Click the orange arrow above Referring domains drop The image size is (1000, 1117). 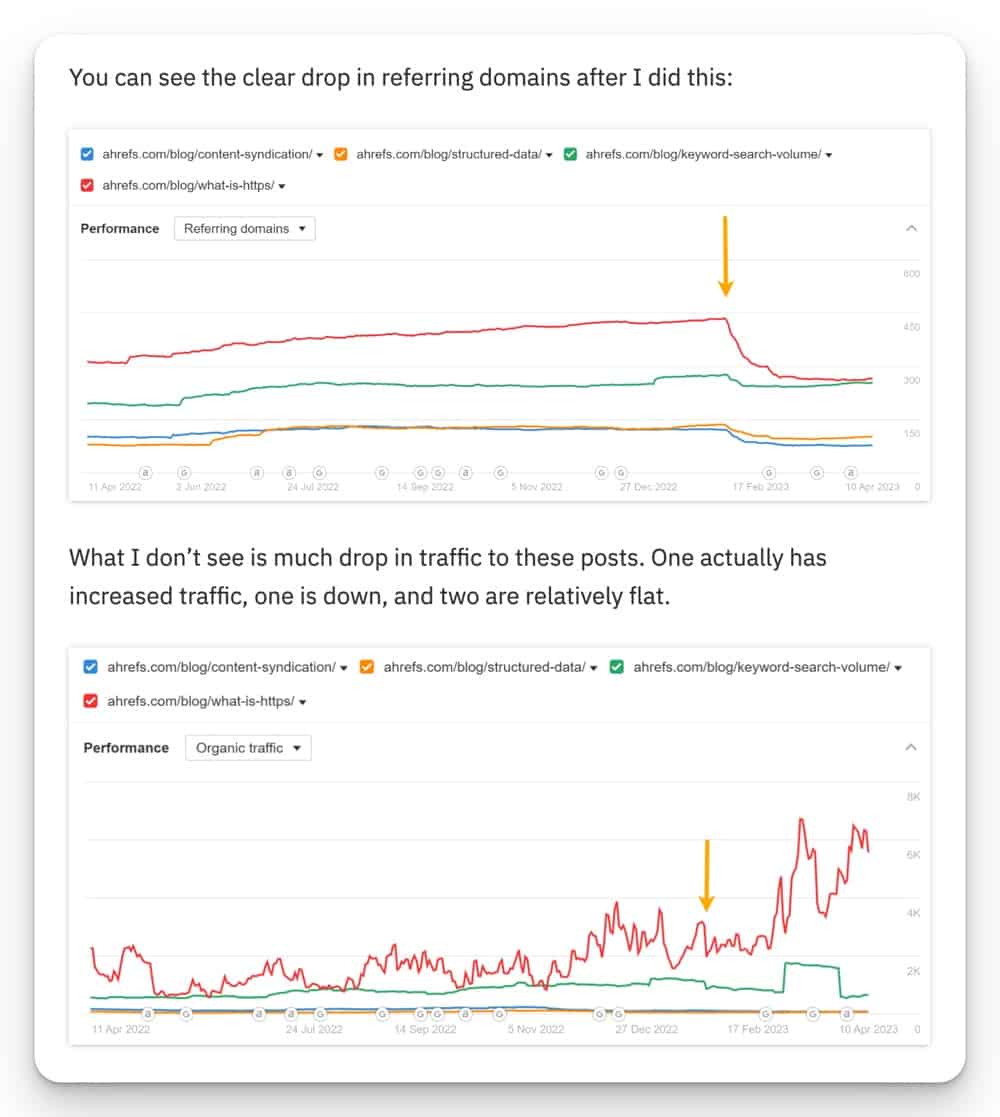pyautogui.click(x=726, y=256)
